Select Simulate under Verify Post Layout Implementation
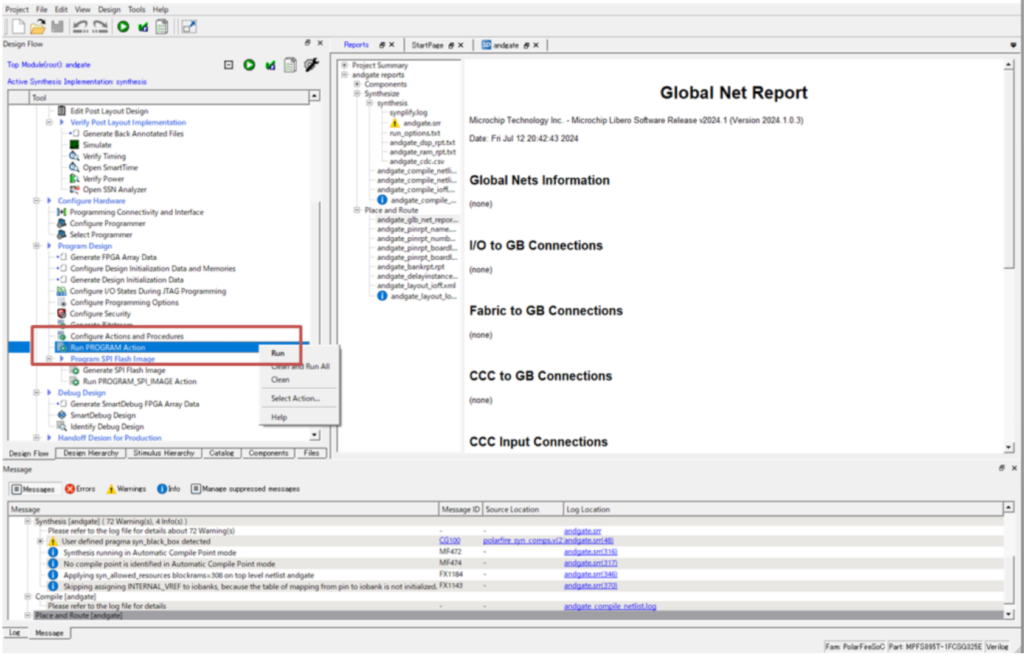The height and width of the screenshot is (655, 1024). pos(97,145)
